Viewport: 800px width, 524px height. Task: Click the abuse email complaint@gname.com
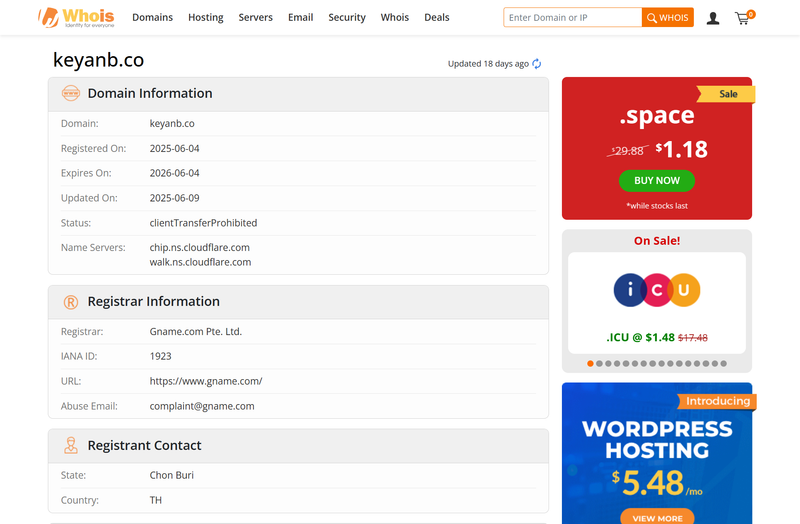point(202,406)
